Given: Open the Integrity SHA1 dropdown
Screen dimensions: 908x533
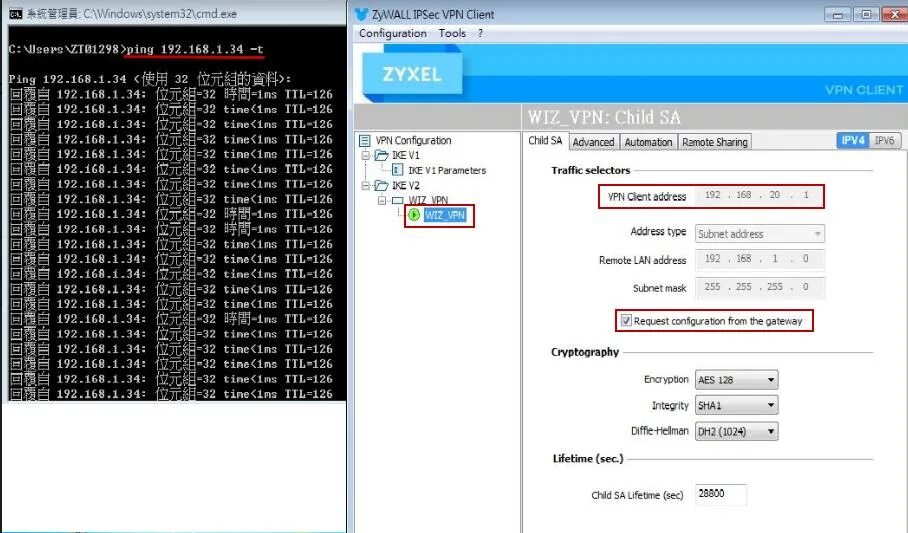Looking at the screenshot, I should (x=736, y=406).
